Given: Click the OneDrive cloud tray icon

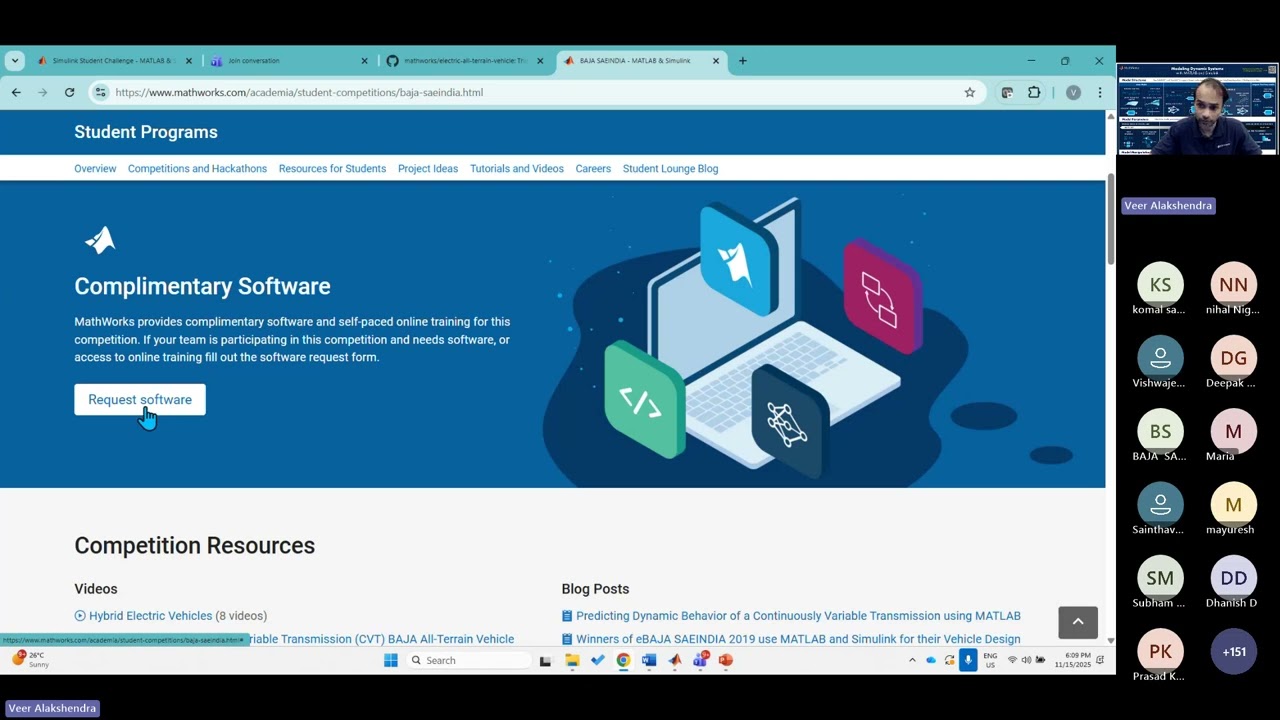Looking at the screenshot, I should (931, 660).
